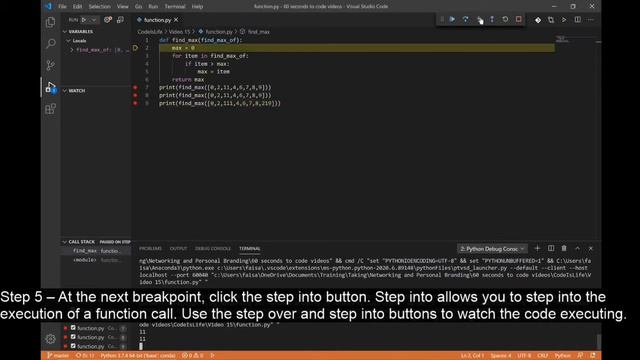Toggle the breakpoint on line 9
Viewport: 640px width, 360px height.
[135, 103]
